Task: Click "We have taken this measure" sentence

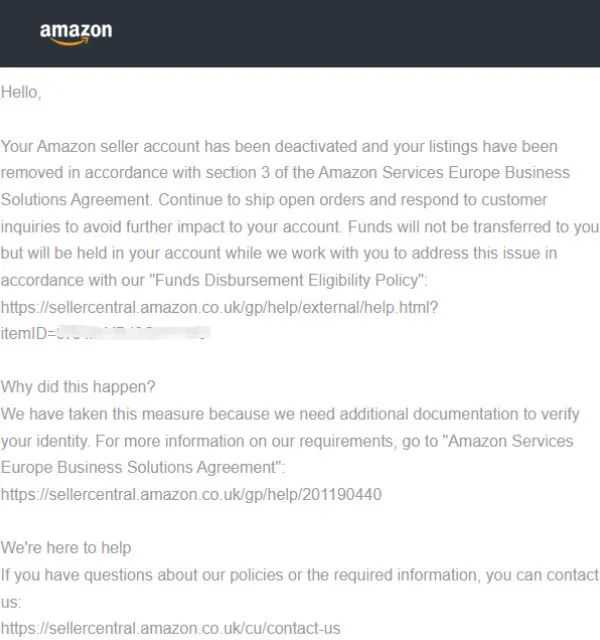Action: pos(290,414)
